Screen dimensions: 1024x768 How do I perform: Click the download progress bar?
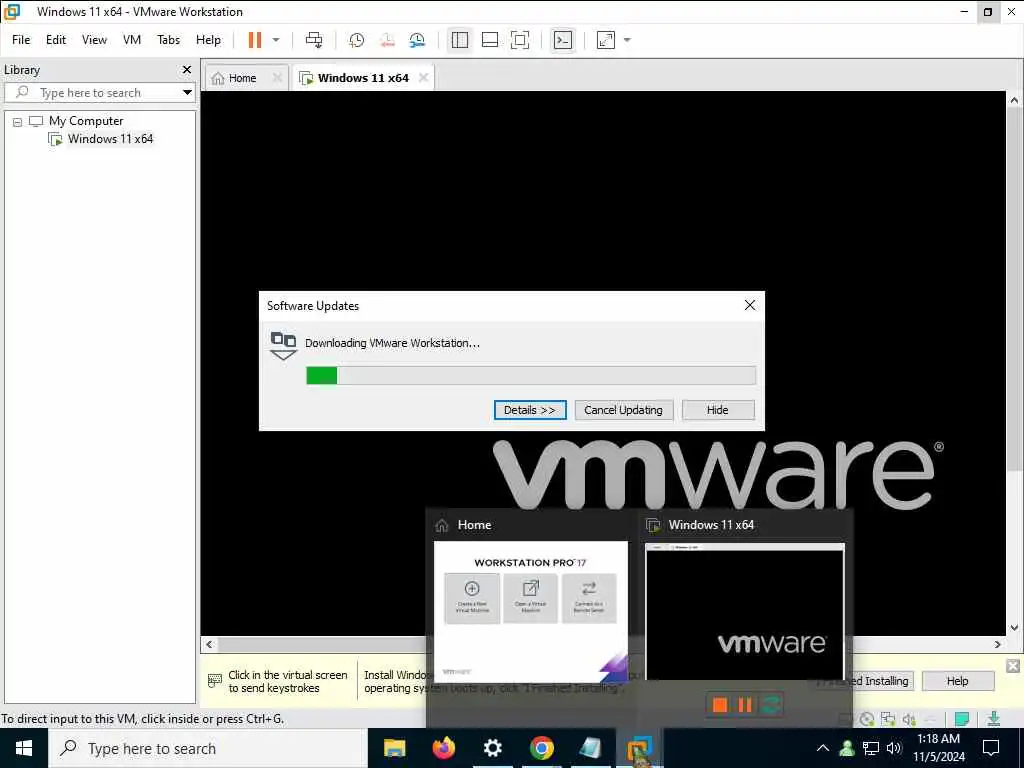[x=531, y=376]
